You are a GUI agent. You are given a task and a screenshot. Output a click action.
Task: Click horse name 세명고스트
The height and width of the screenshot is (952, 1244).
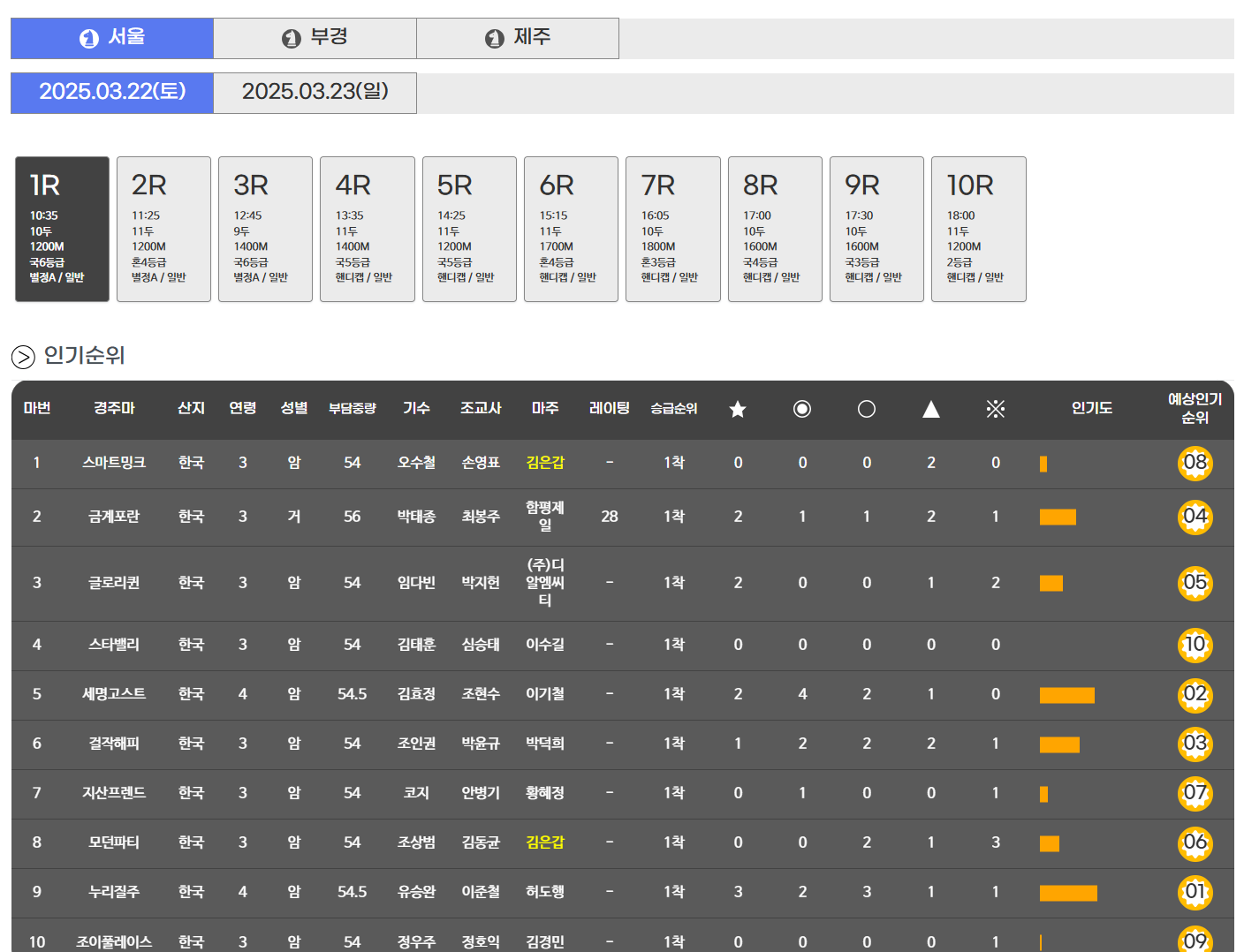[x=114, y=694]
